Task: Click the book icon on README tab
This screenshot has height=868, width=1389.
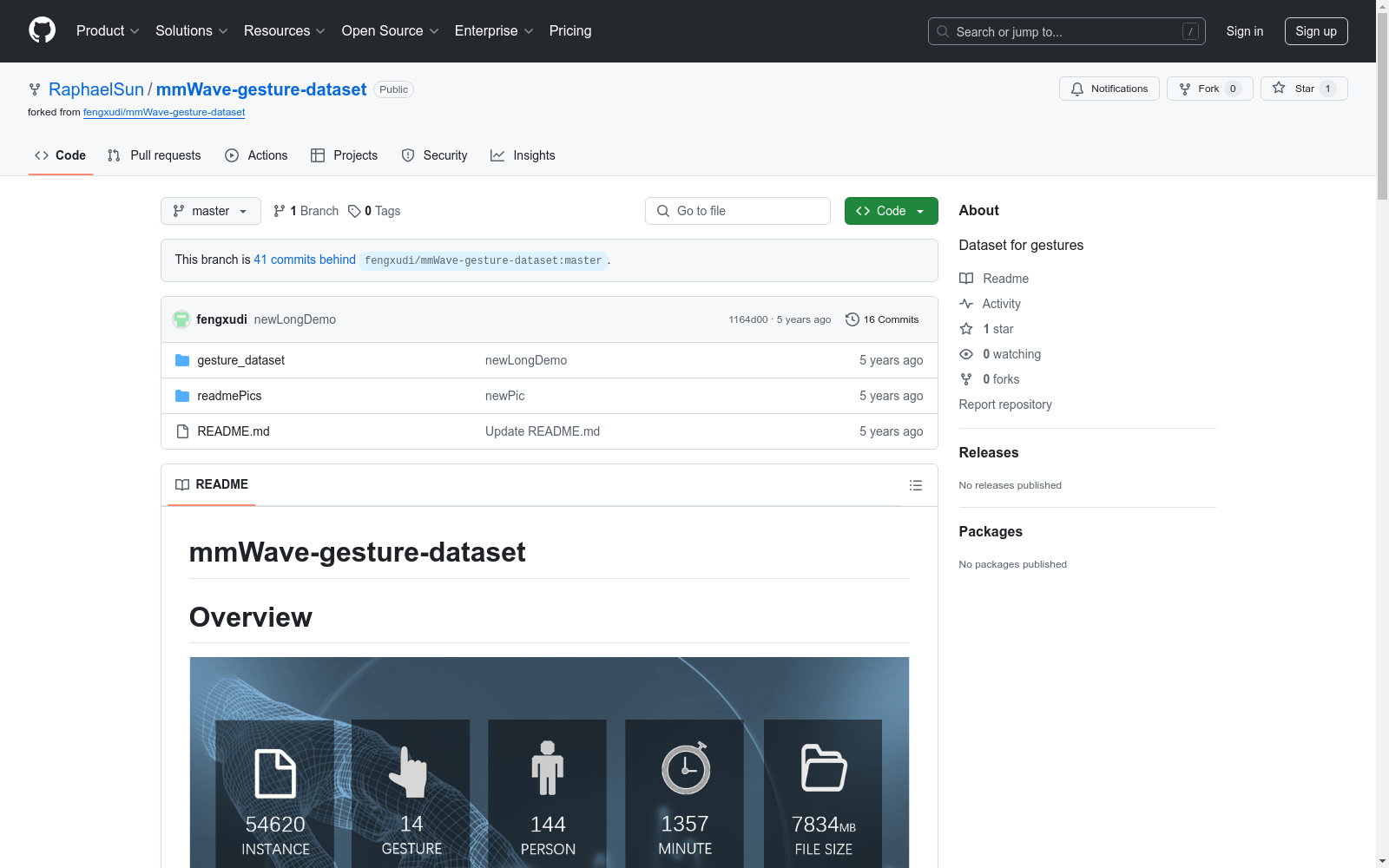Action: 182,484
